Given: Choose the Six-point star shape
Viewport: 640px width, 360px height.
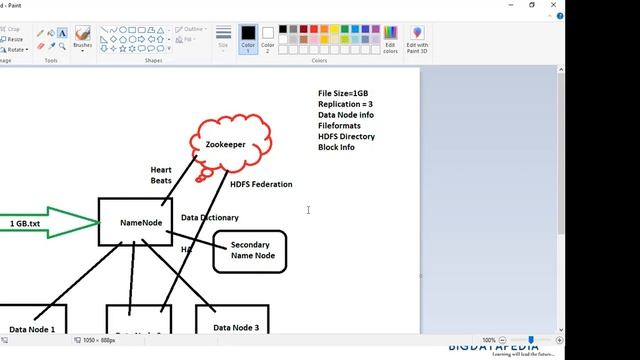Looking at the screenshot, I should 132,49.
